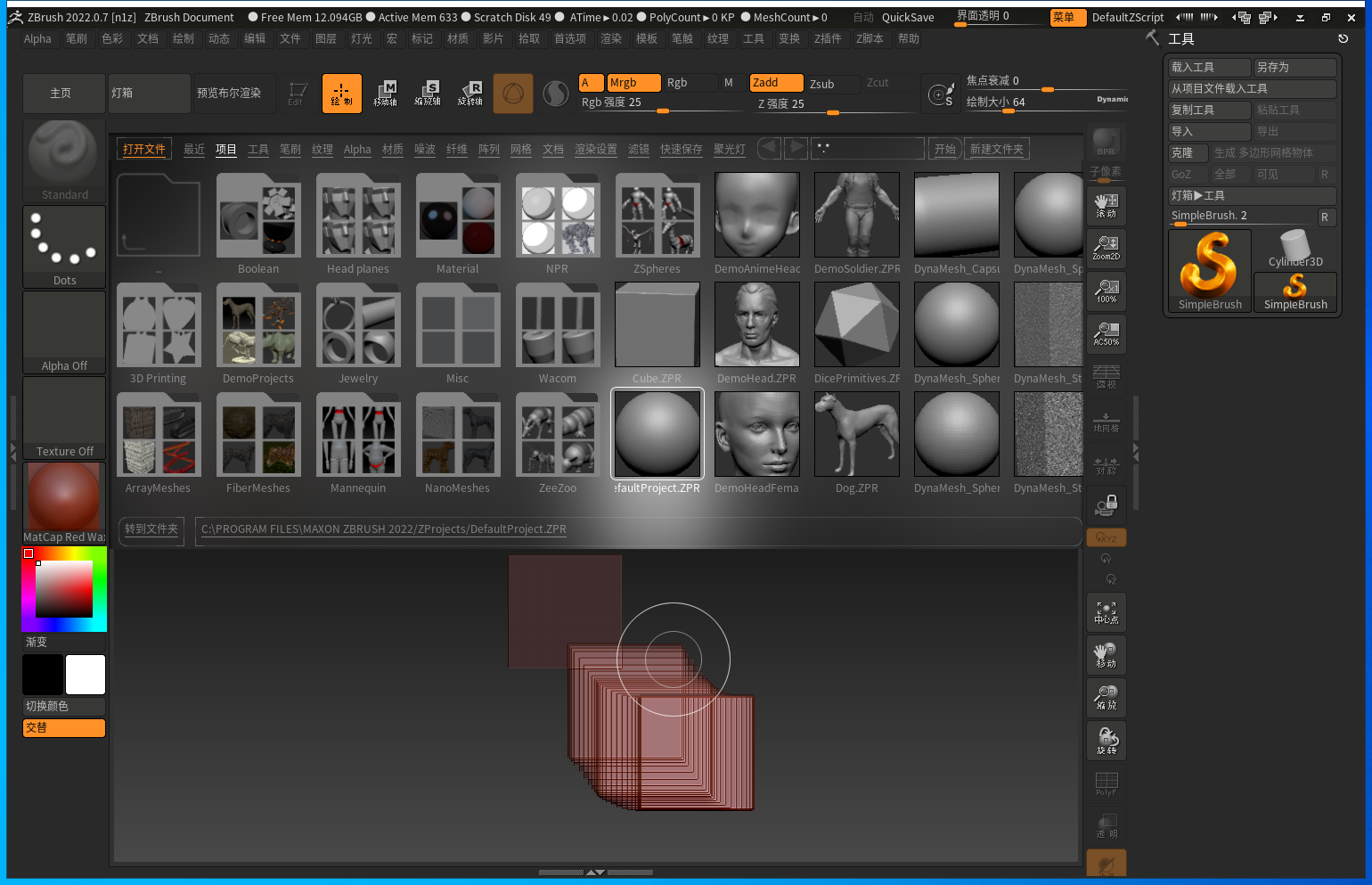The height and width of the screenshot is (885, 1372).
Task: Toggle the Zcut mode
Action: 888,83
